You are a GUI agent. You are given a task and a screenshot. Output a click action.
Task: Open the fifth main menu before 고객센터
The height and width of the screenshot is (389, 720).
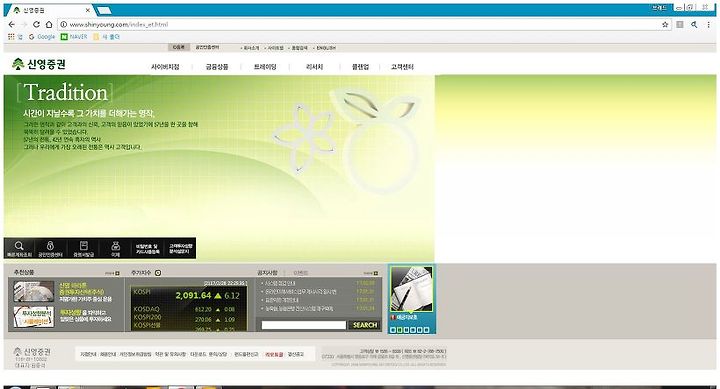[360, 67]
